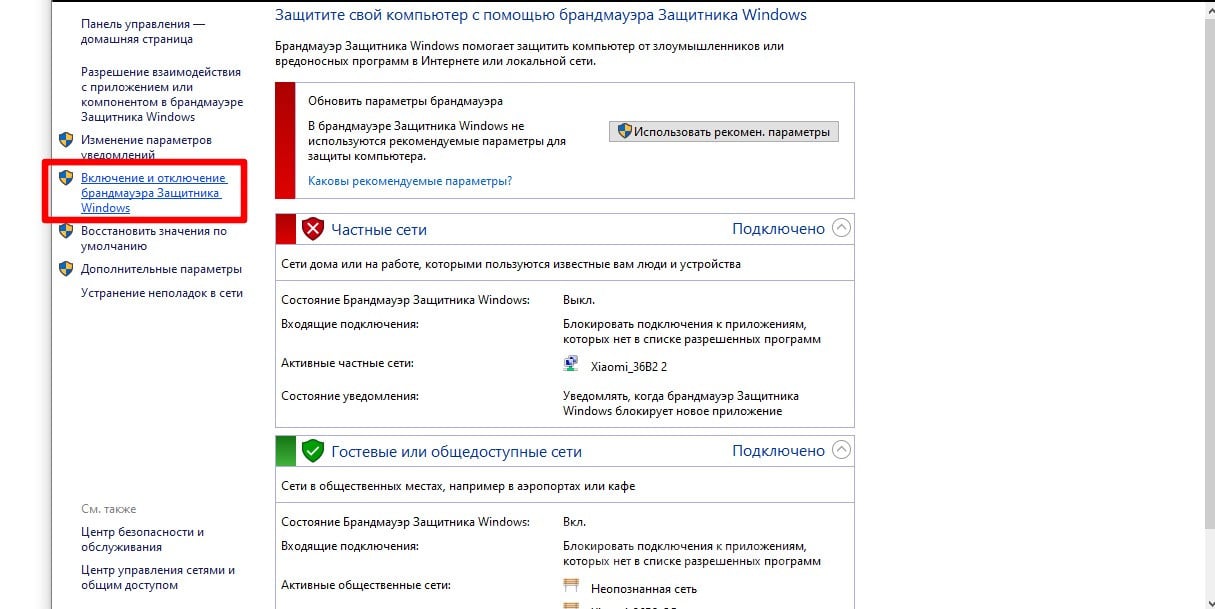Open Разрешение взаимодействия с приложением link

[x=162, y=94]
